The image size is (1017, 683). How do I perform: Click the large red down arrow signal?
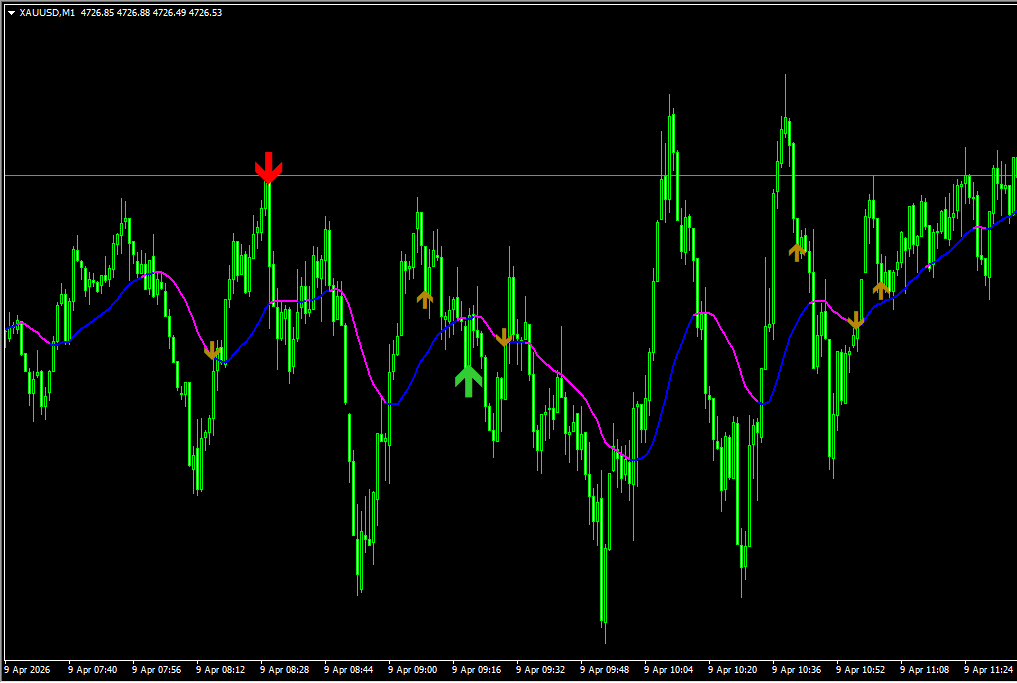pyautogui.click(x=267, y=168)
